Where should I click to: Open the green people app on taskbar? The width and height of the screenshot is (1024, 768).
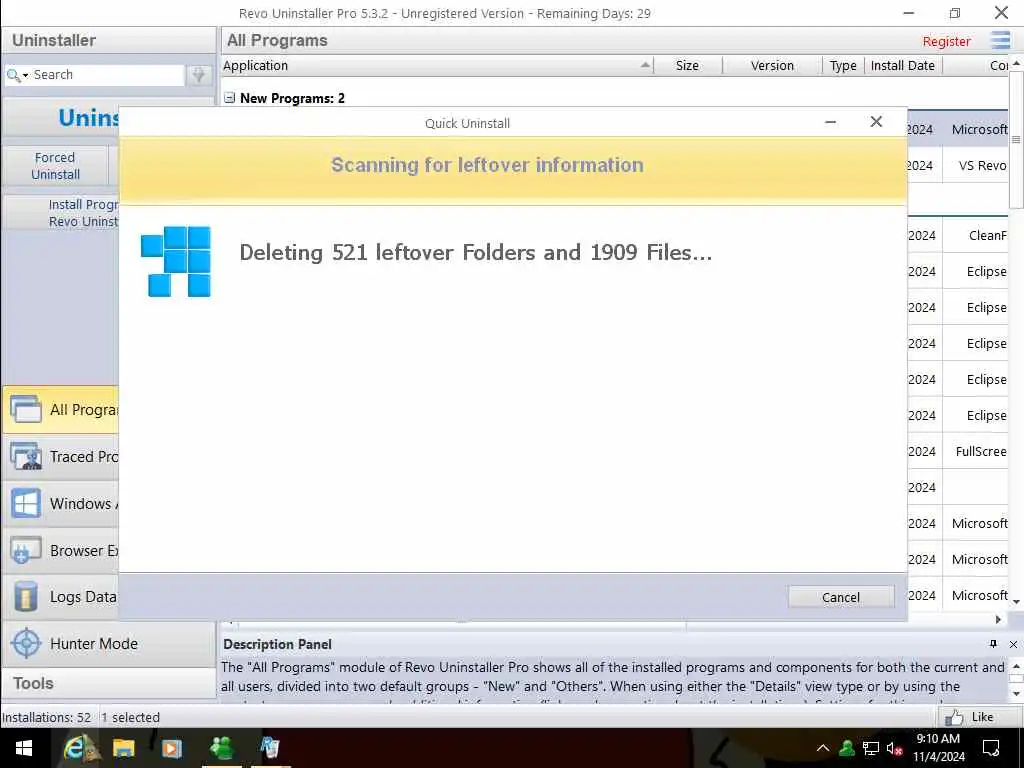(221, 748)
